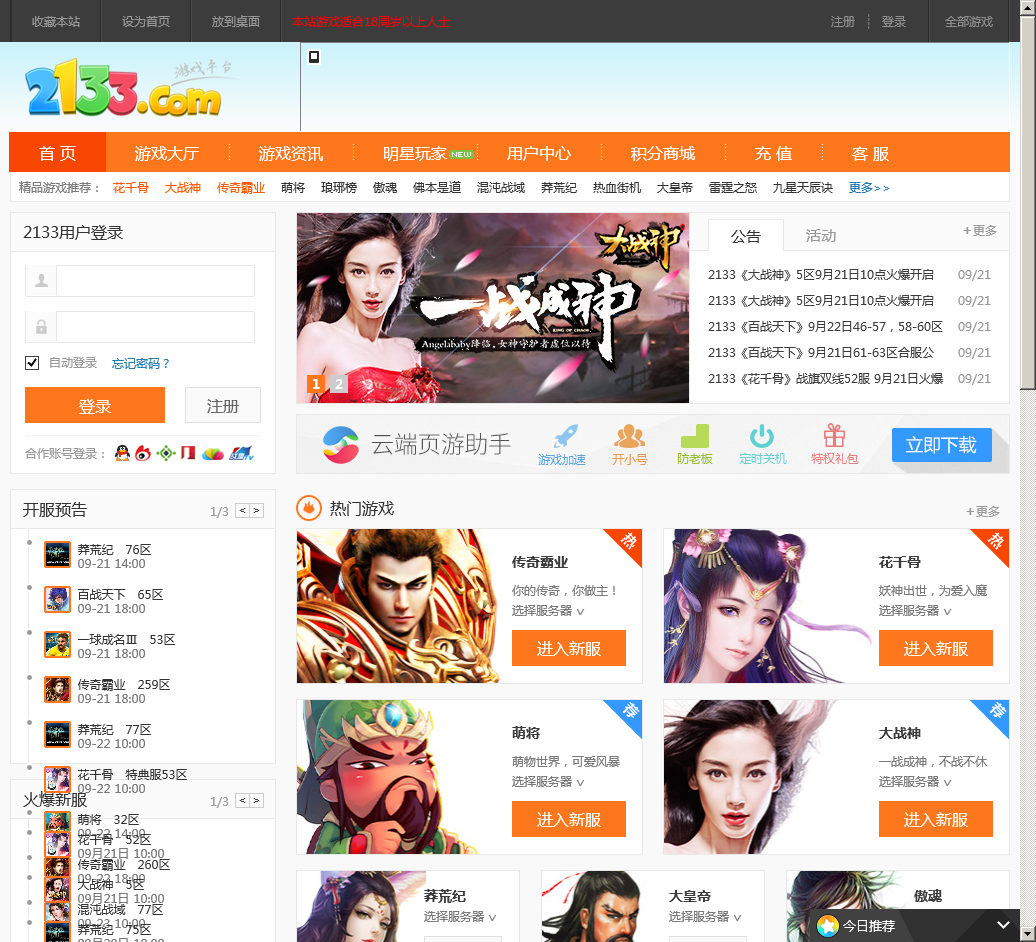The width and height of the screenshot is (1036, 942).
Task: Expand 选择服务器 for 大战神
Action: point(914,781)
